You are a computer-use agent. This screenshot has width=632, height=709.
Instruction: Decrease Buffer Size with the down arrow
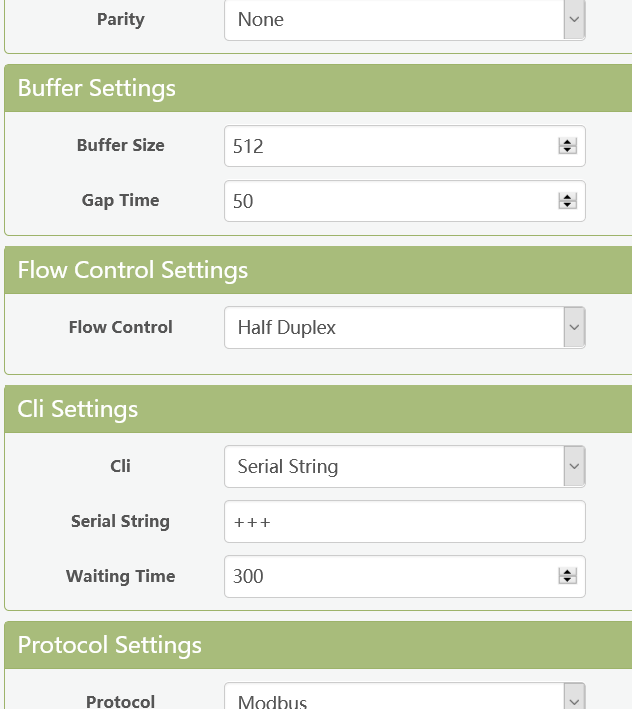[x=568, y=150]
